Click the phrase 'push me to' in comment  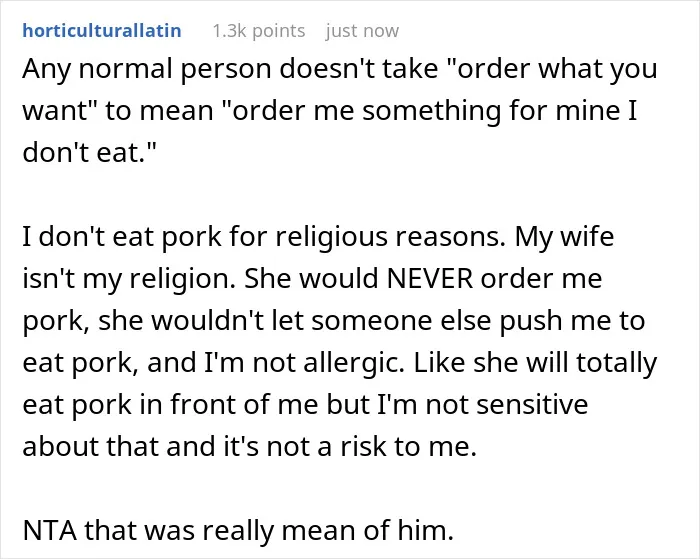(x=572, y=320)
